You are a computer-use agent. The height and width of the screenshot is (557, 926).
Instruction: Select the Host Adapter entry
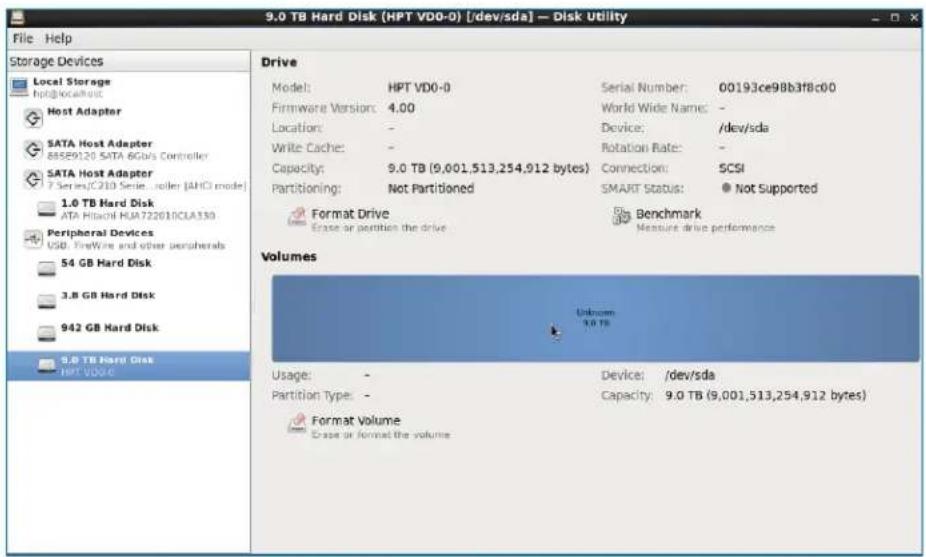click(129, 118)
